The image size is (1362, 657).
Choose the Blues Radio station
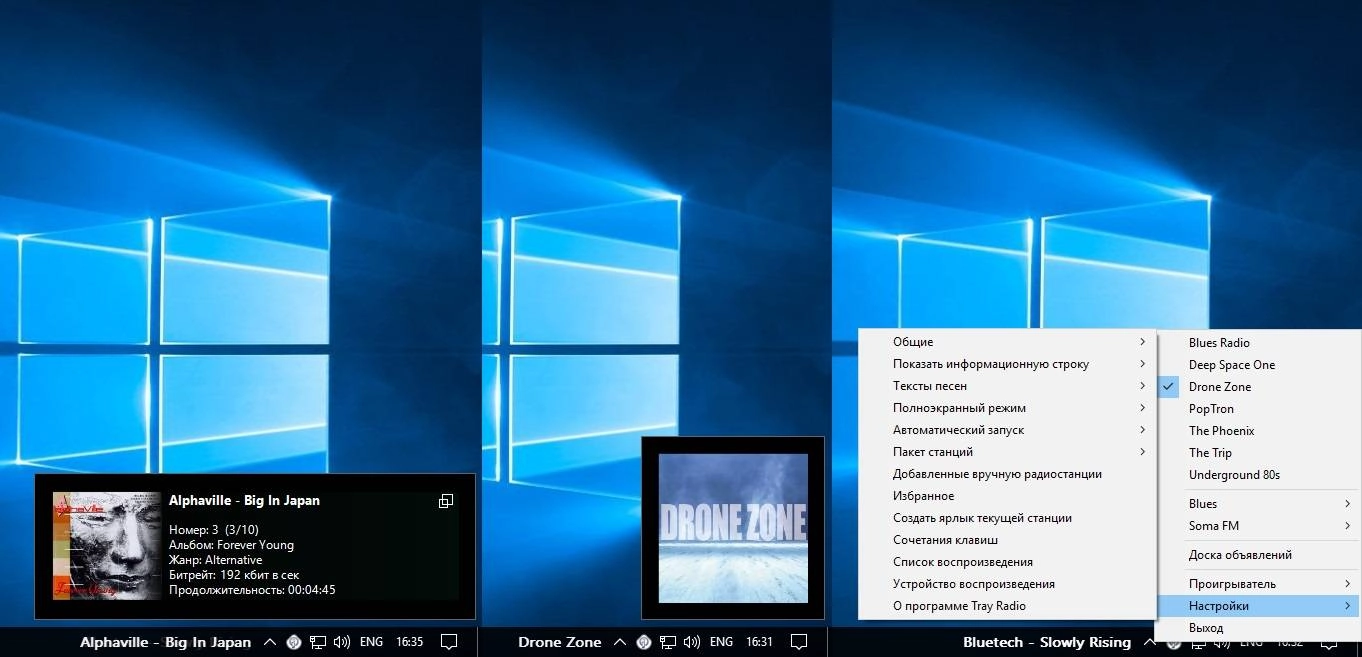[x=1259, y=343]
